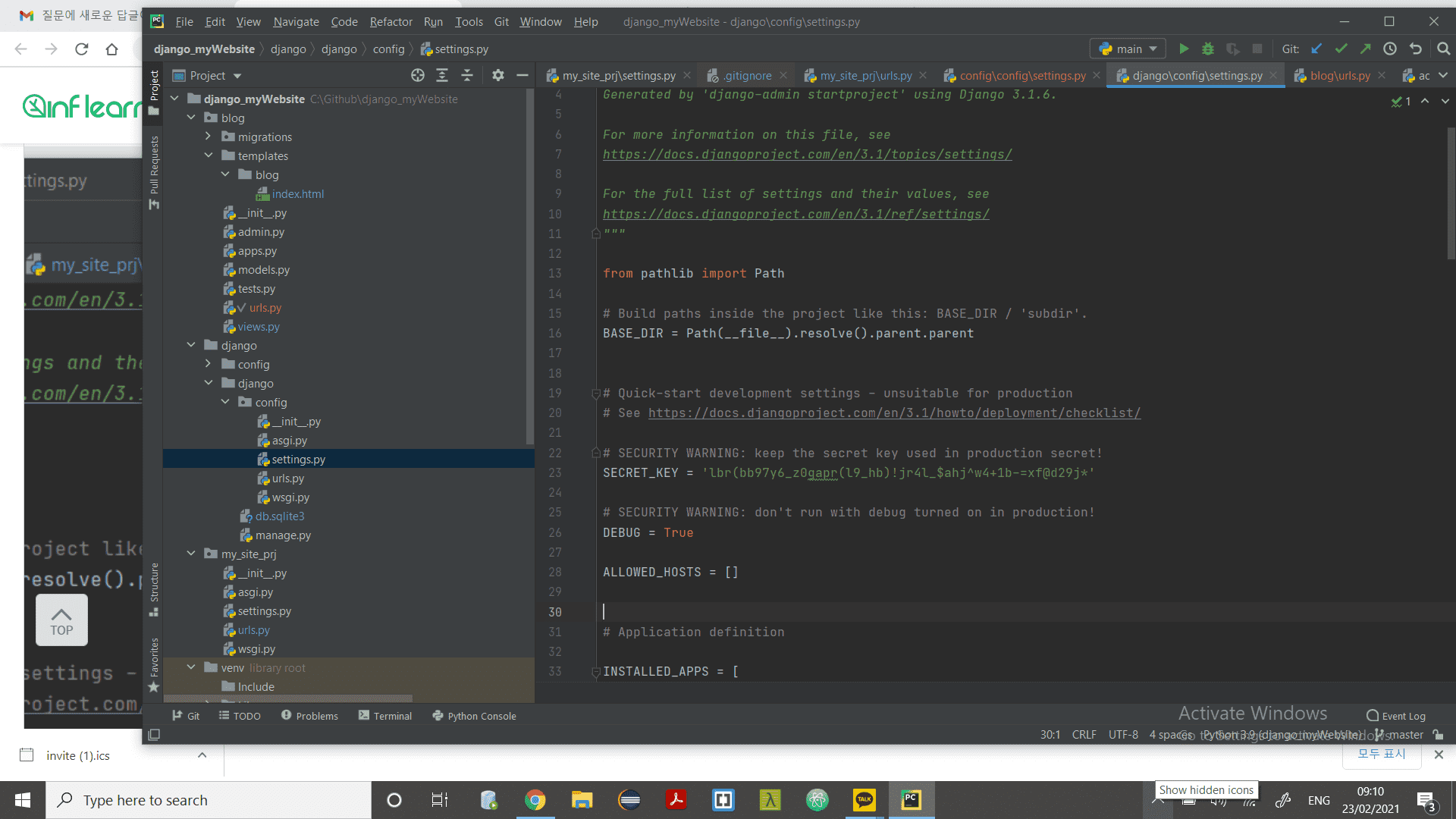Click the Debug bug icon
1456x819 pixels.
(x=1208, y=49)
